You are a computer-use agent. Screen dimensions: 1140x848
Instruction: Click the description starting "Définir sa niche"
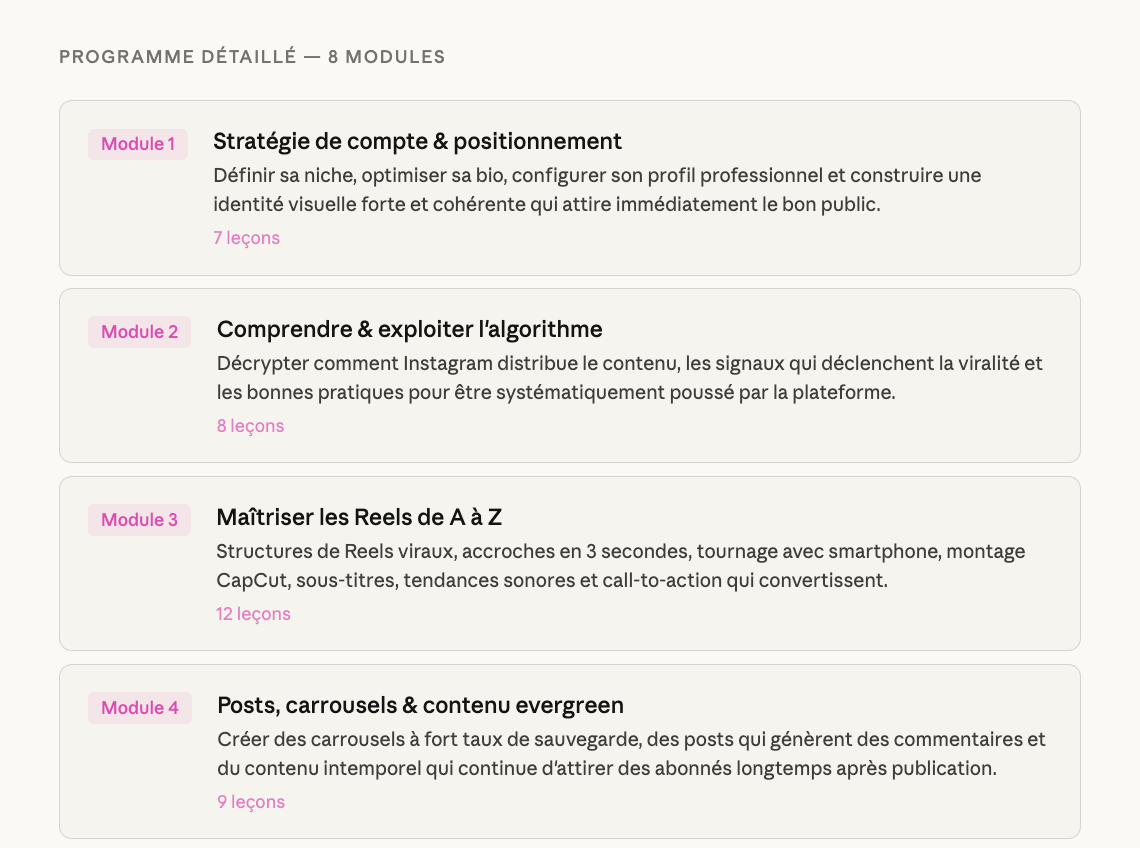pos(597,190)
